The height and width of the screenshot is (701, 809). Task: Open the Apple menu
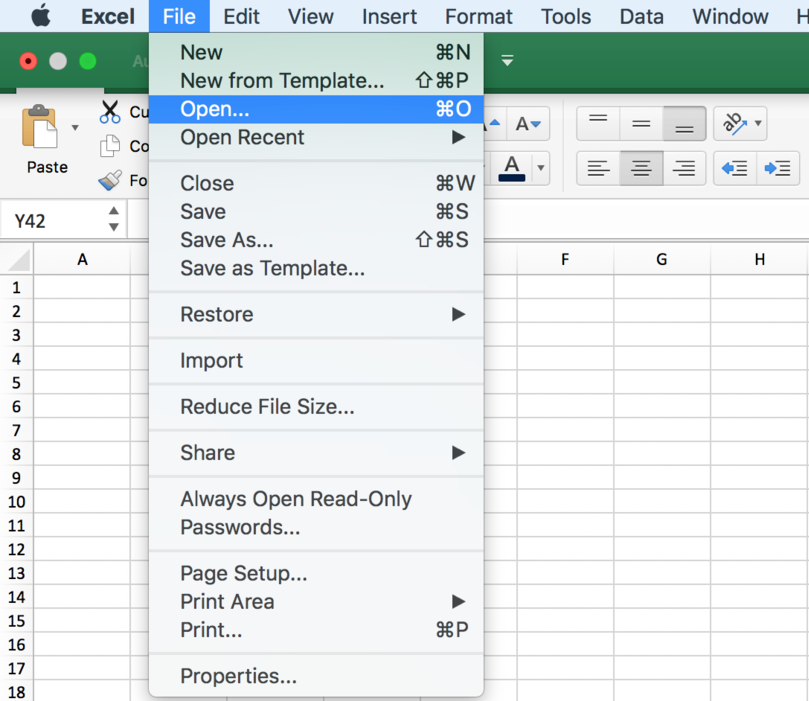(41, 15)
